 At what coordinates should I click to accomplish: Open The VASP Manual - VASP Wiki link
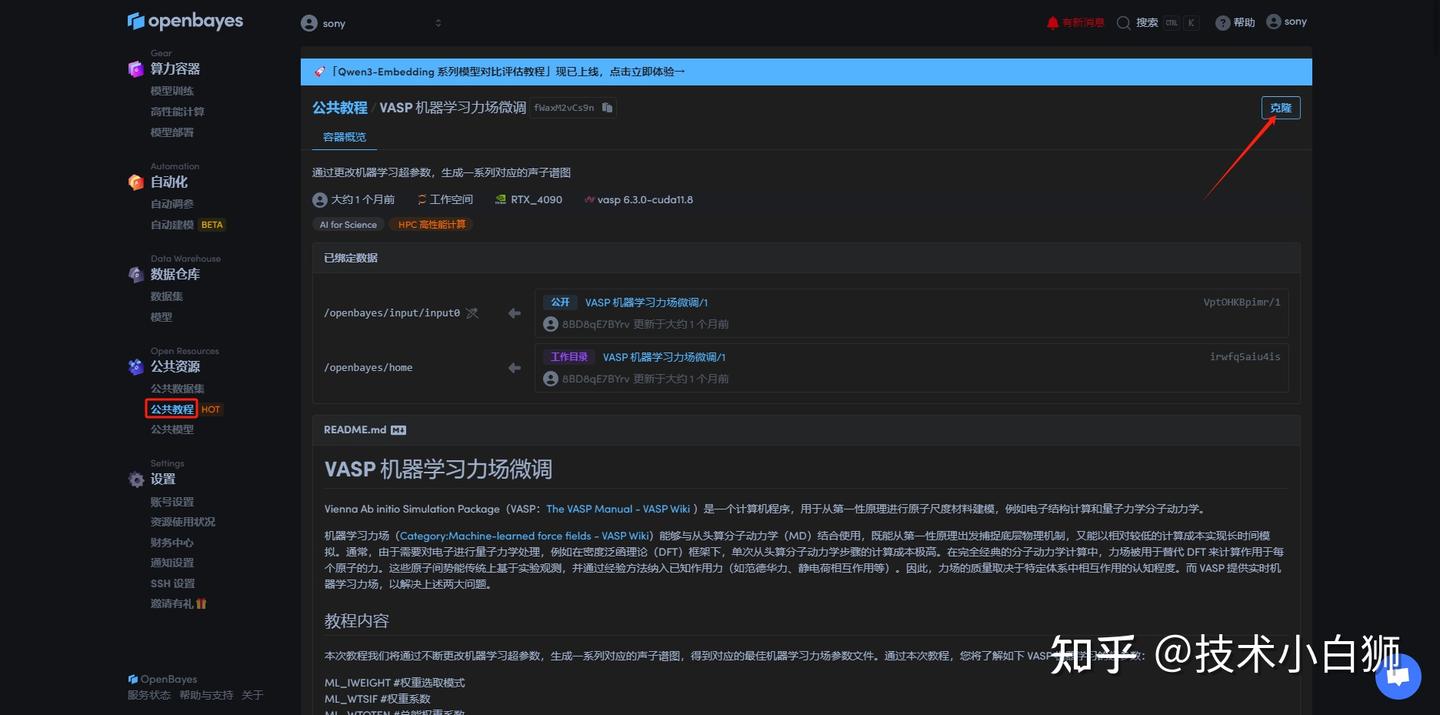tap(618, 509)
